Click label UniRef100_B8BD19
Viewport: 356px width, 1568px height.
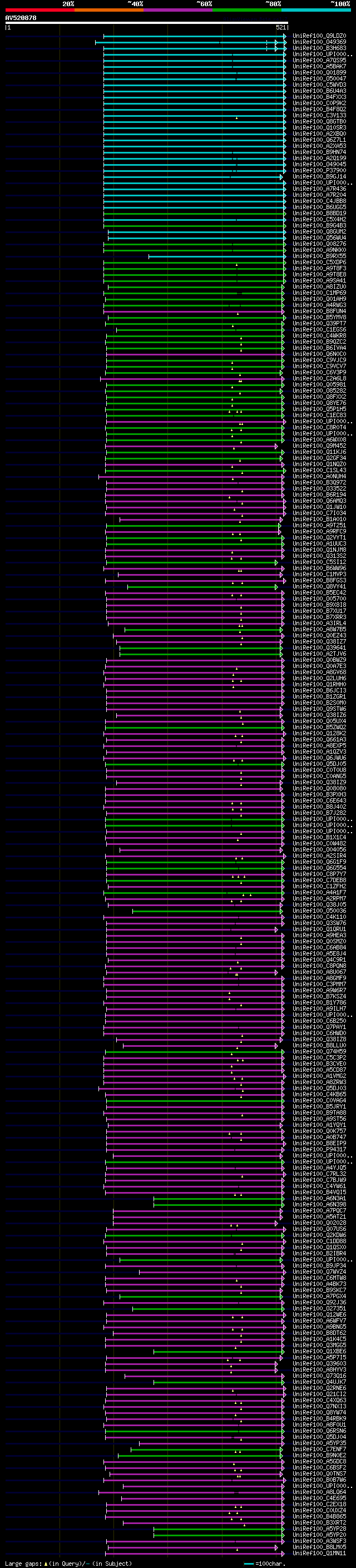coord(319,213)
